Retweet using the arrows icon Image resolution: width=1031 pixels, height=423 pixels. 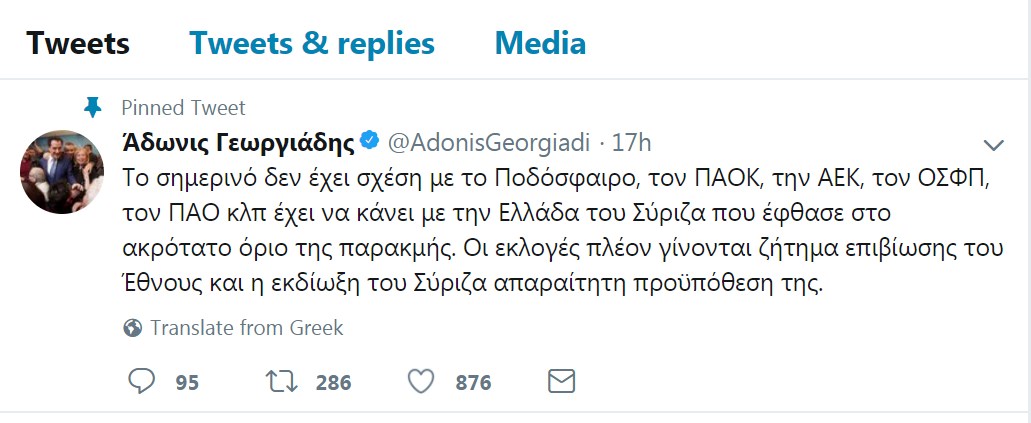282,381
